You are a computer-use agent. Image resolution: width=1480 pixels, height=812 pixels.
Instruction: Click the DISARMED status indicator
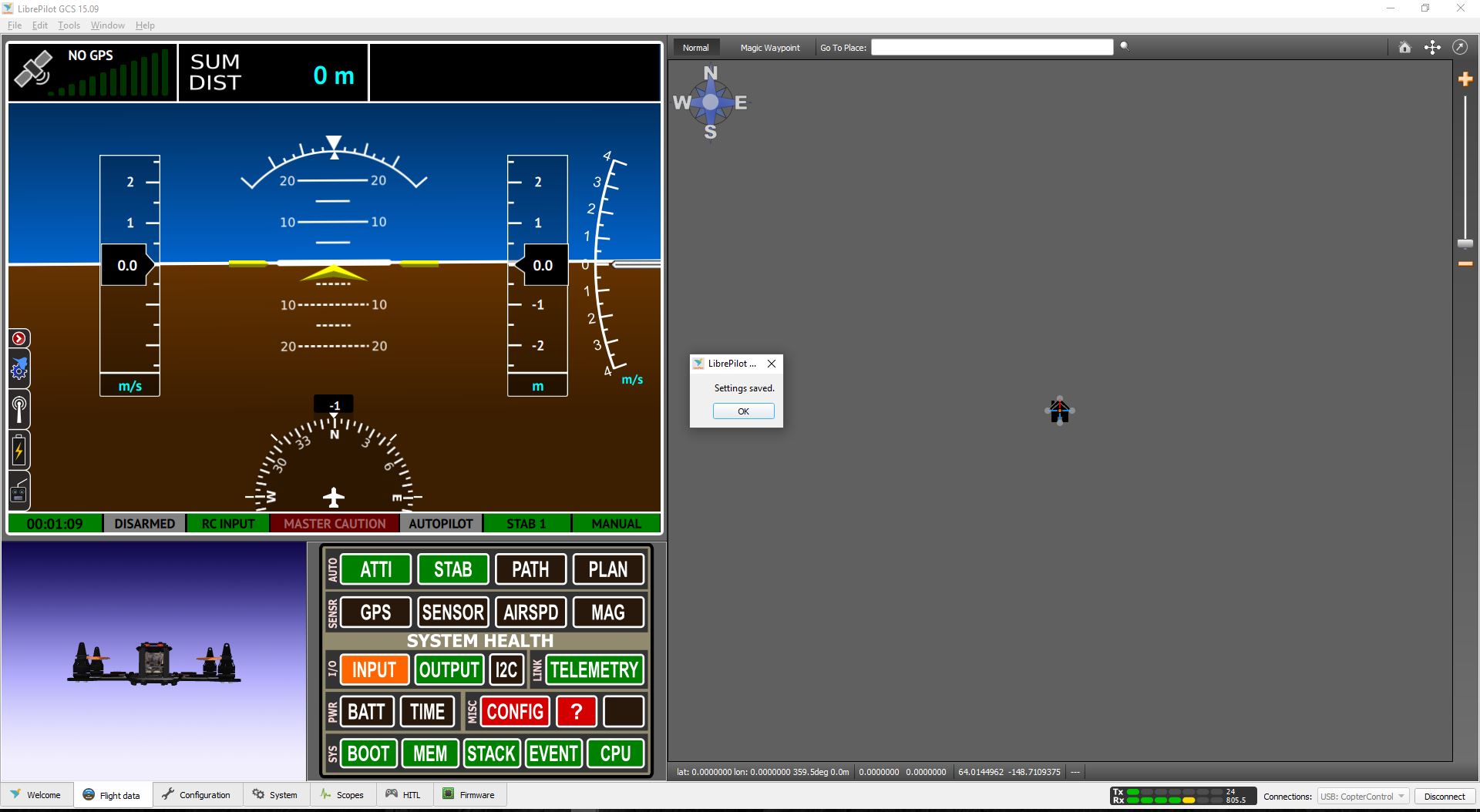[x=145, y=524]
